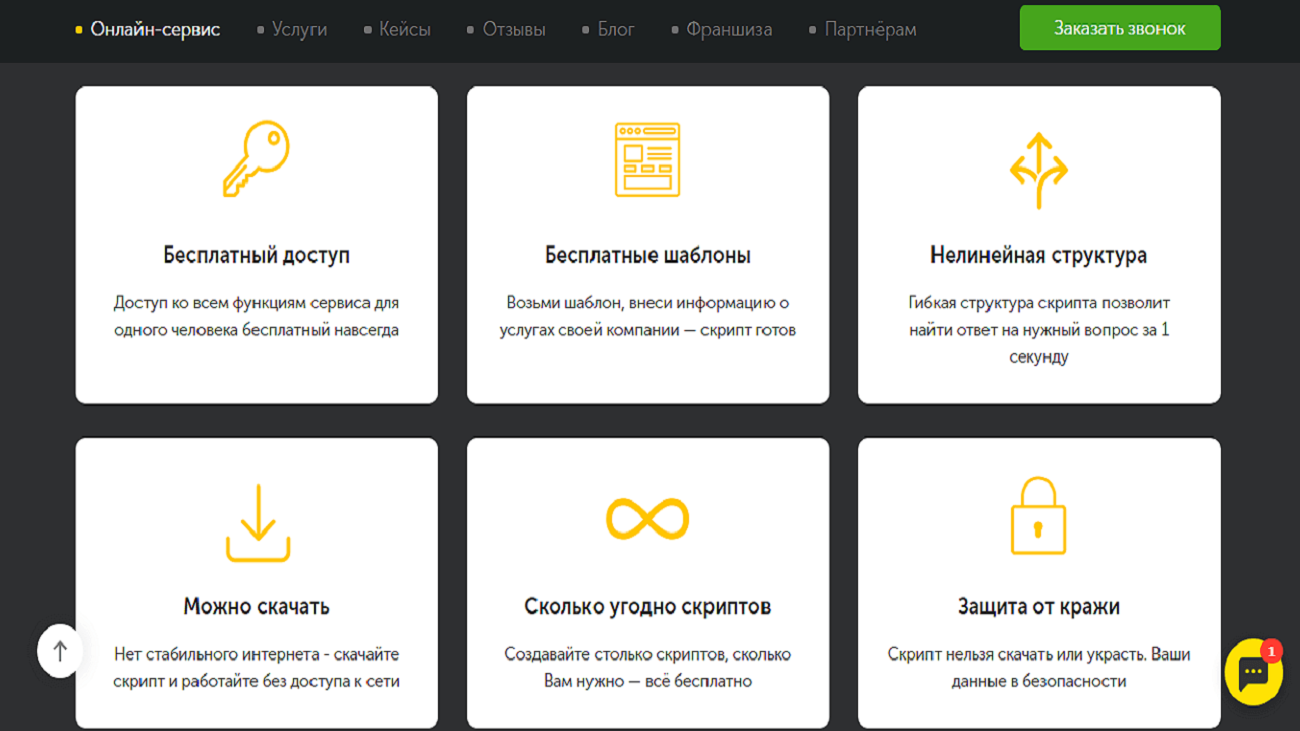Click the branching arrows icon
1300x731 pixels.
coord(1038,170)
